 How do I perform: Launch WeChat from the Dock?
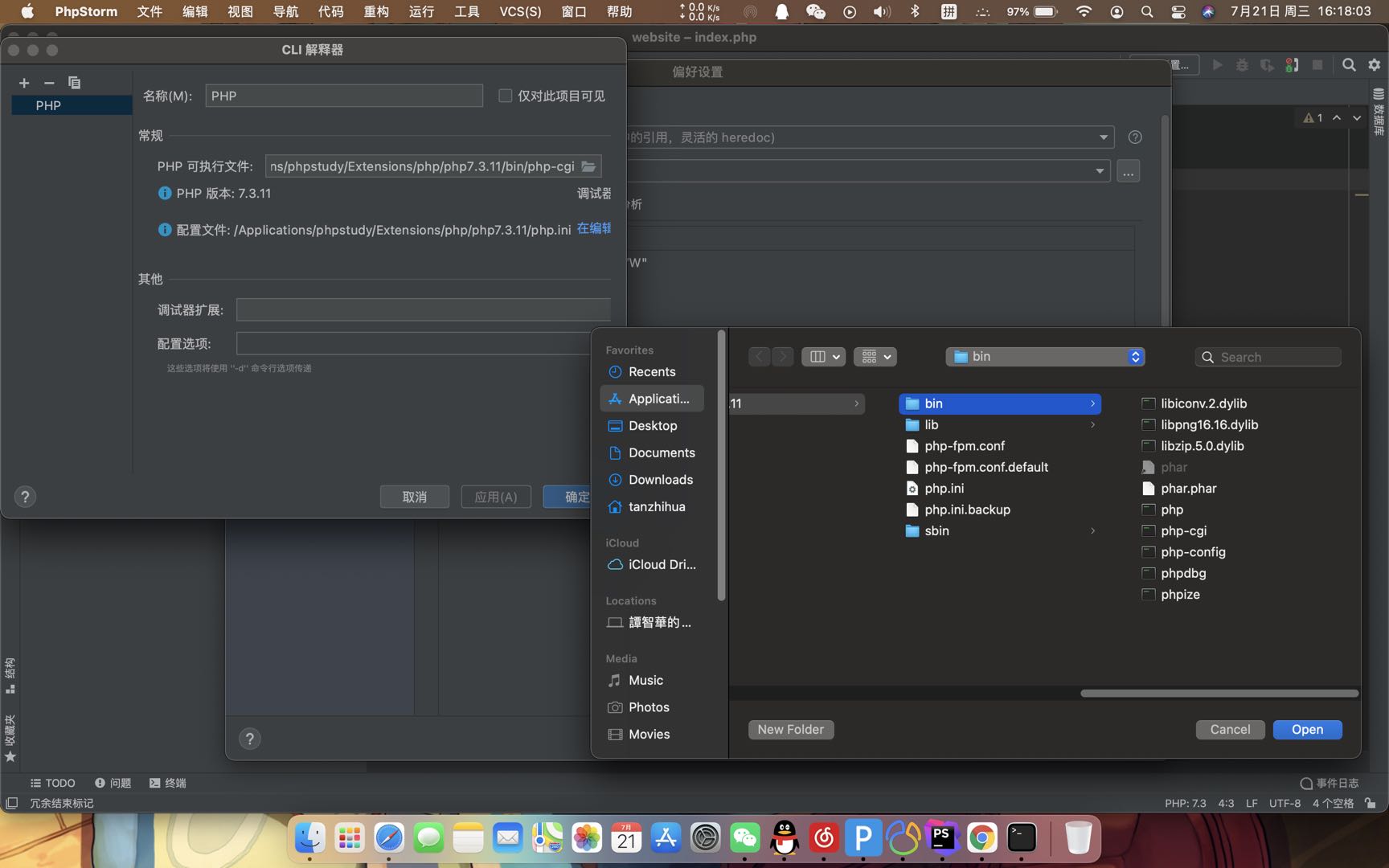744,838
